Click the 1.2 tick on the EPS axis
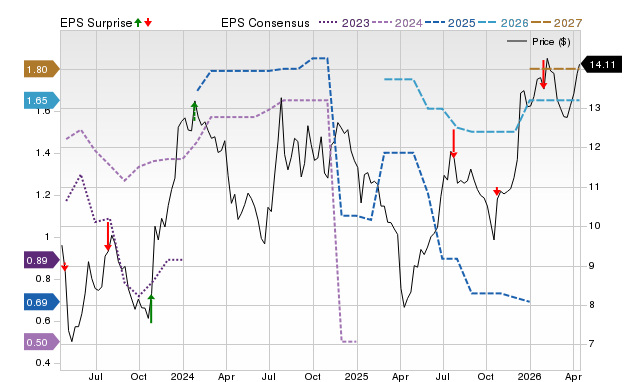640x382 pixels. coord(42,195)
